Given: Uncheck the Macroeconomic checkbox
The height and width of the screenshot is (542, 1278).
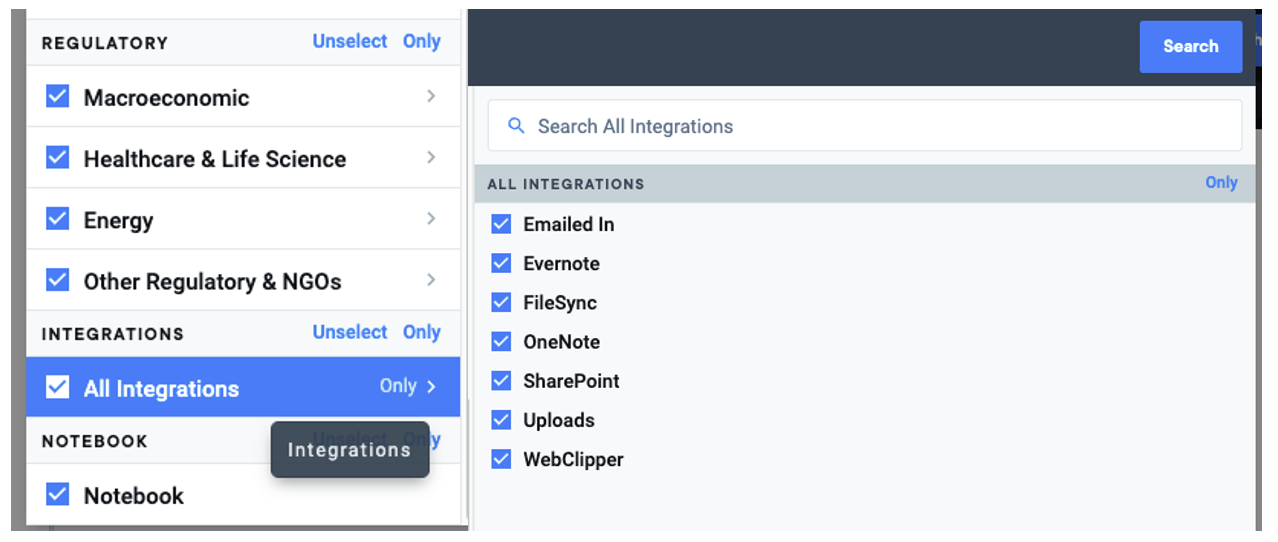Looking at the screenshot, I should [58, 97].
